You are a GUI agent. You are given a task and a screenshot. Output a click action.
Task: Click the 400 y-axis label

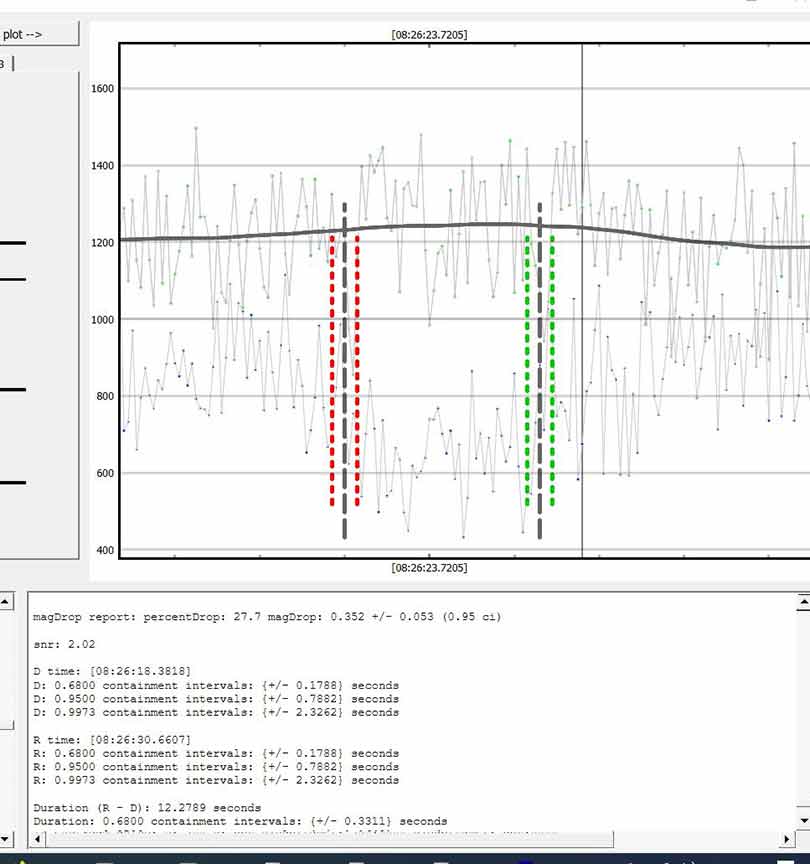point(105,550)
